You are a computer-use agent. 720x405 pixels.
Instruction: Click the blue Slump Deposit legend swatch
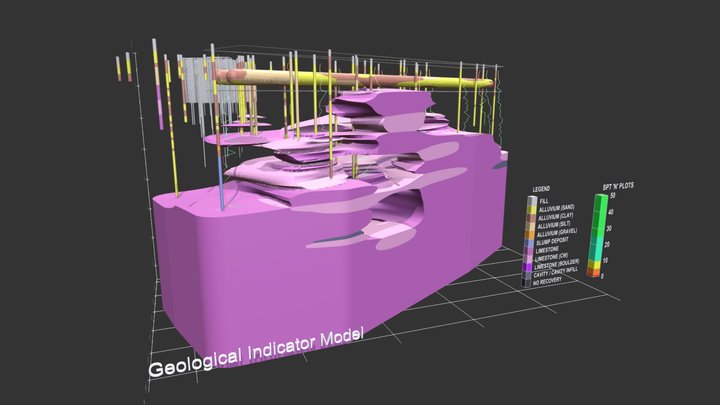tap(529, 243)
